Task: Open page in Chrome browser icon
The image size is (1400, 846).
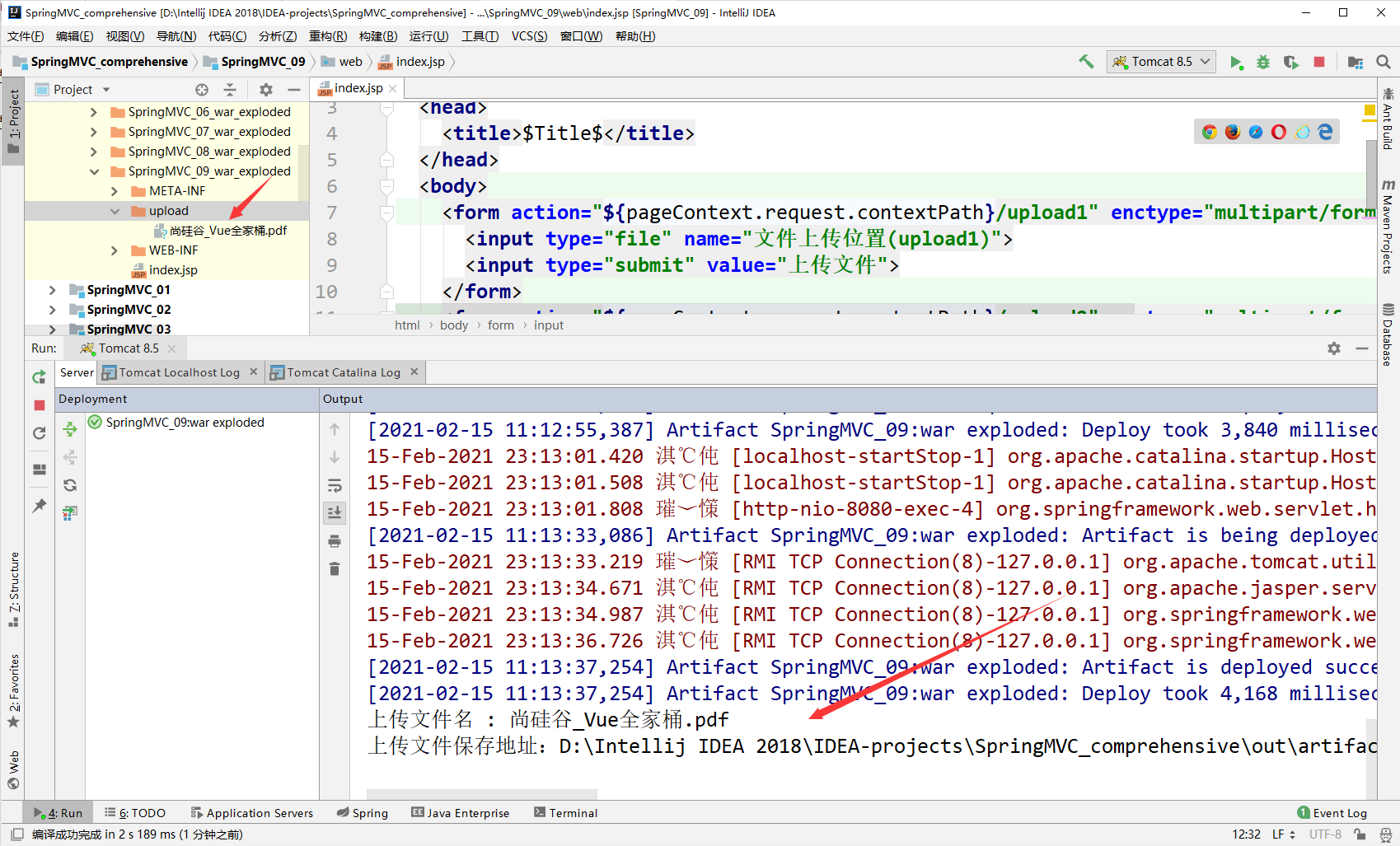Action: pyautogui.click(x=1209, y=132)
